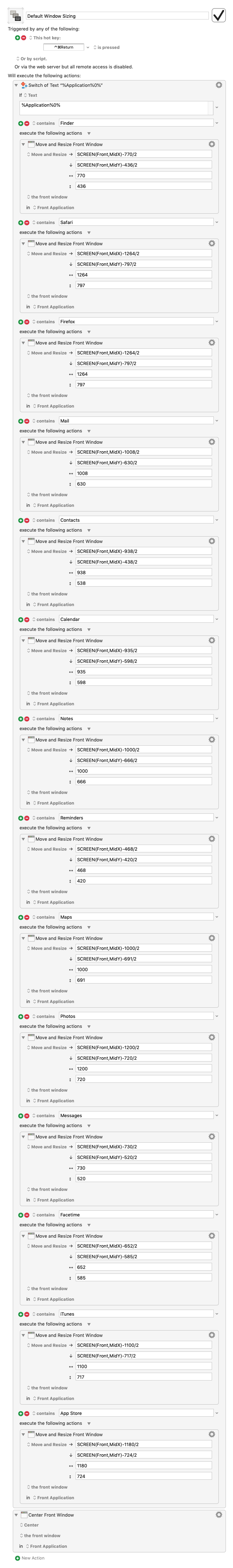The image size is (233, 1568).
Task: Add a new trigger with green plus
Action: point(18,38)
